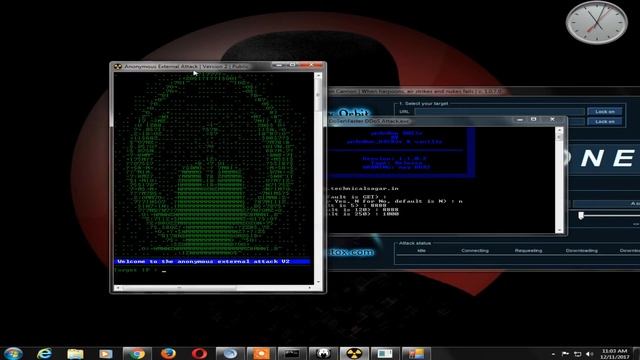
Task: Click the Lock on button beside the URL field
Action: (x=605, y=111)
